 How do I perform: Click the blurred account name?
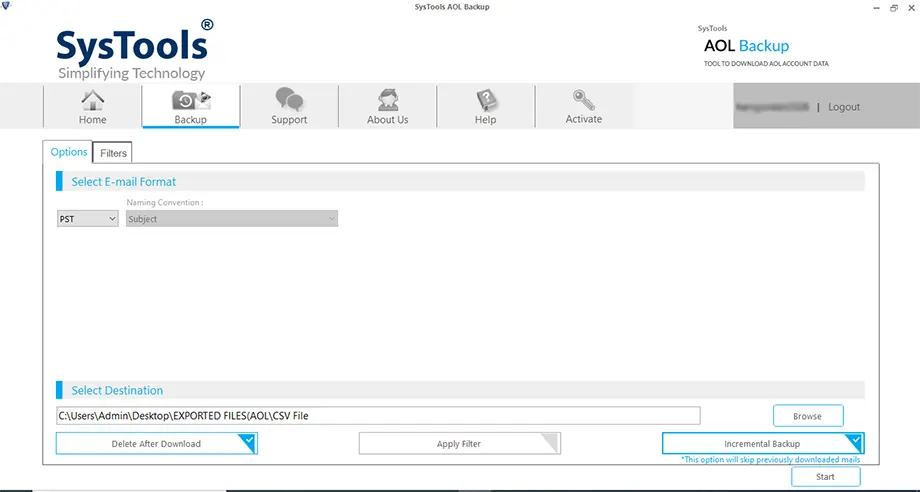[x=773, y=107]
